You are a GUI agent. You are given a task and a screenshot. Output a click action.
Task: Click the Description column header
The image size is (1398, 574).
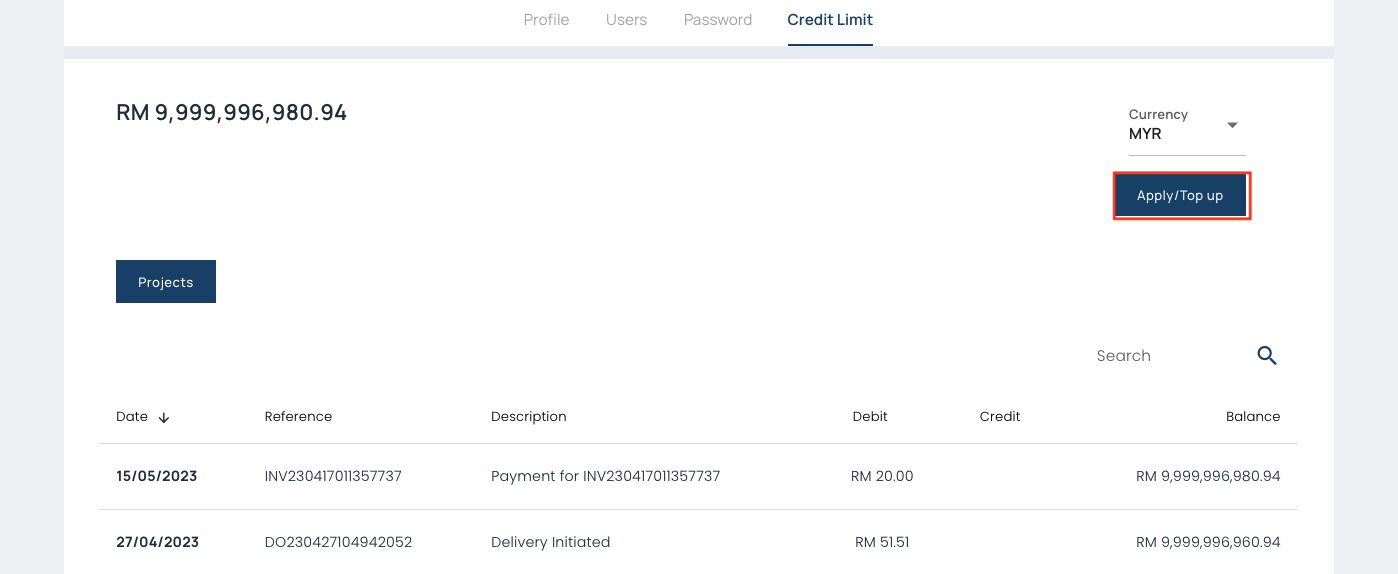[x=529, y=417]
